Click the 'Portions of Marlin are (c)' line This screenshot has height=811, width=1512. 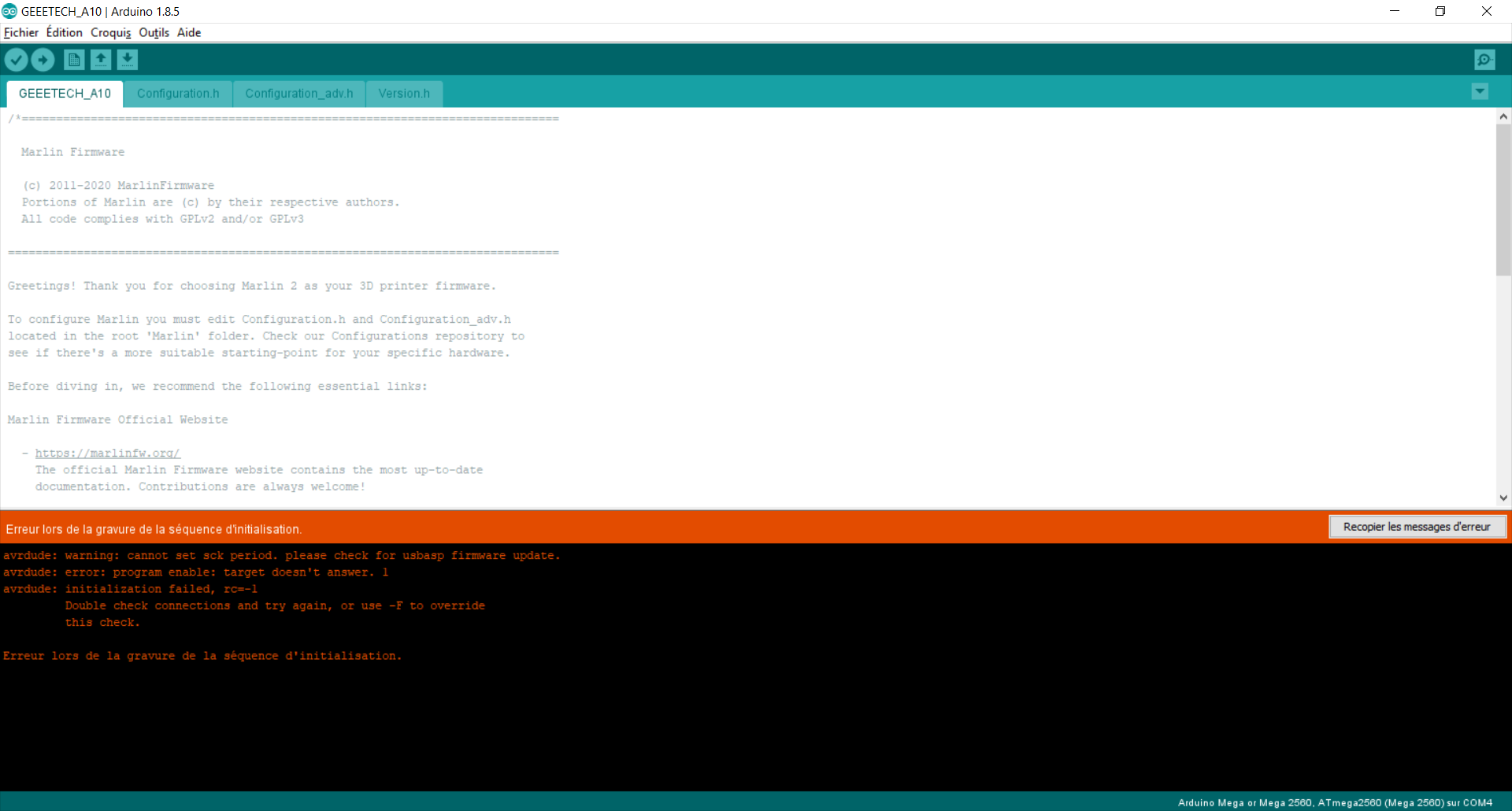pos(210,202)
